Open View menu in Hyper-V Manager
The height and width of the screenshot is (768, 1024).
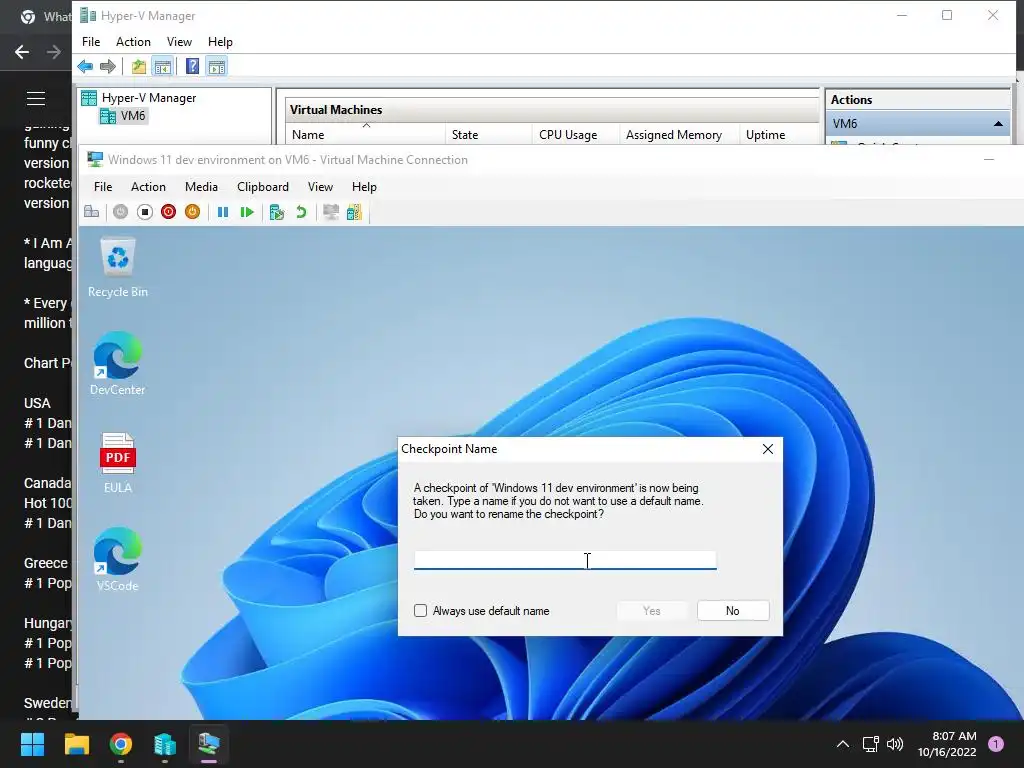[179, 42]
